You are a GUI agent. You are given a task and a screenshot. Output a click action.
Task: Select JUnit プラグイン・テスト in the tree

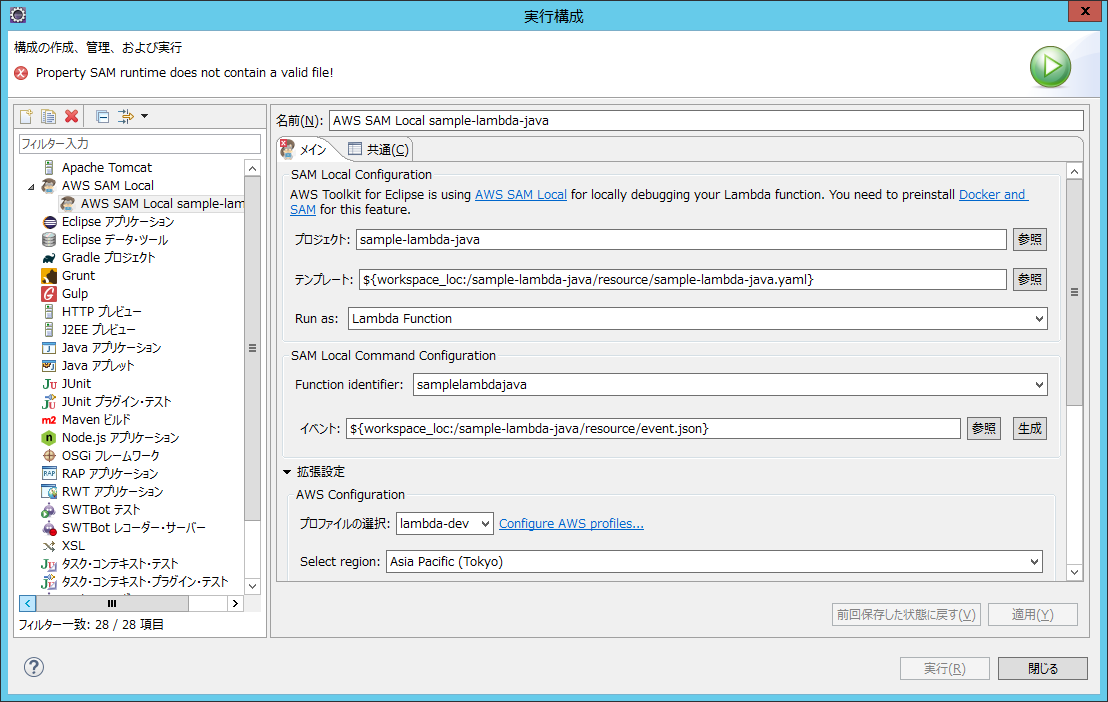[117, 402]
